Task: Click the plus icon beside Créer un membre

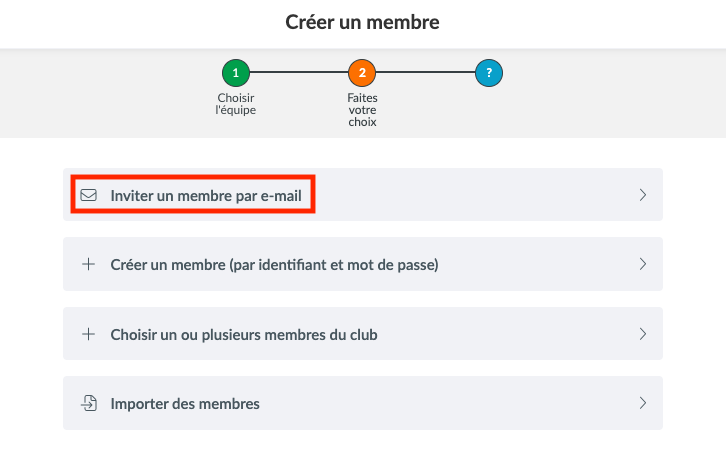Action: tap(88, 264)
